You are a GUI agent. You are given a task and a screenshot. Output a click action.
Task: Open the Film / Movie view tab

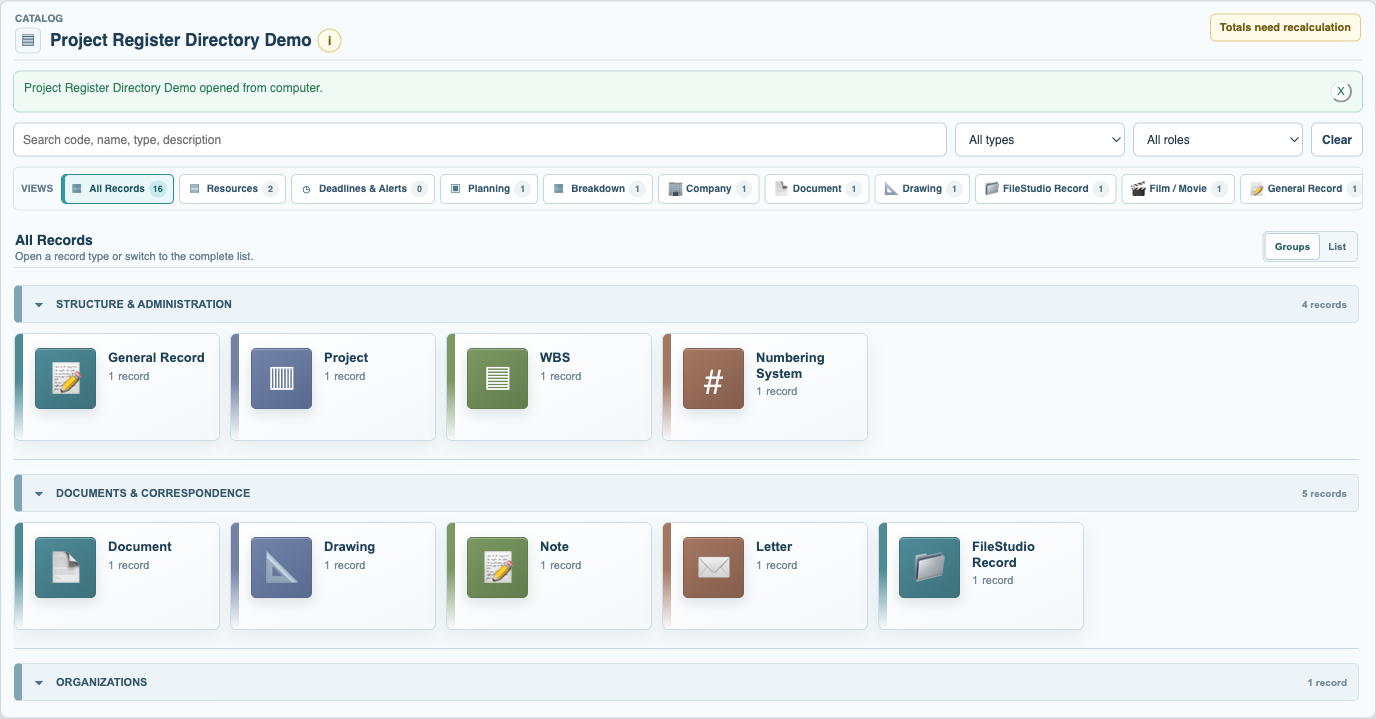[1178, 189]
